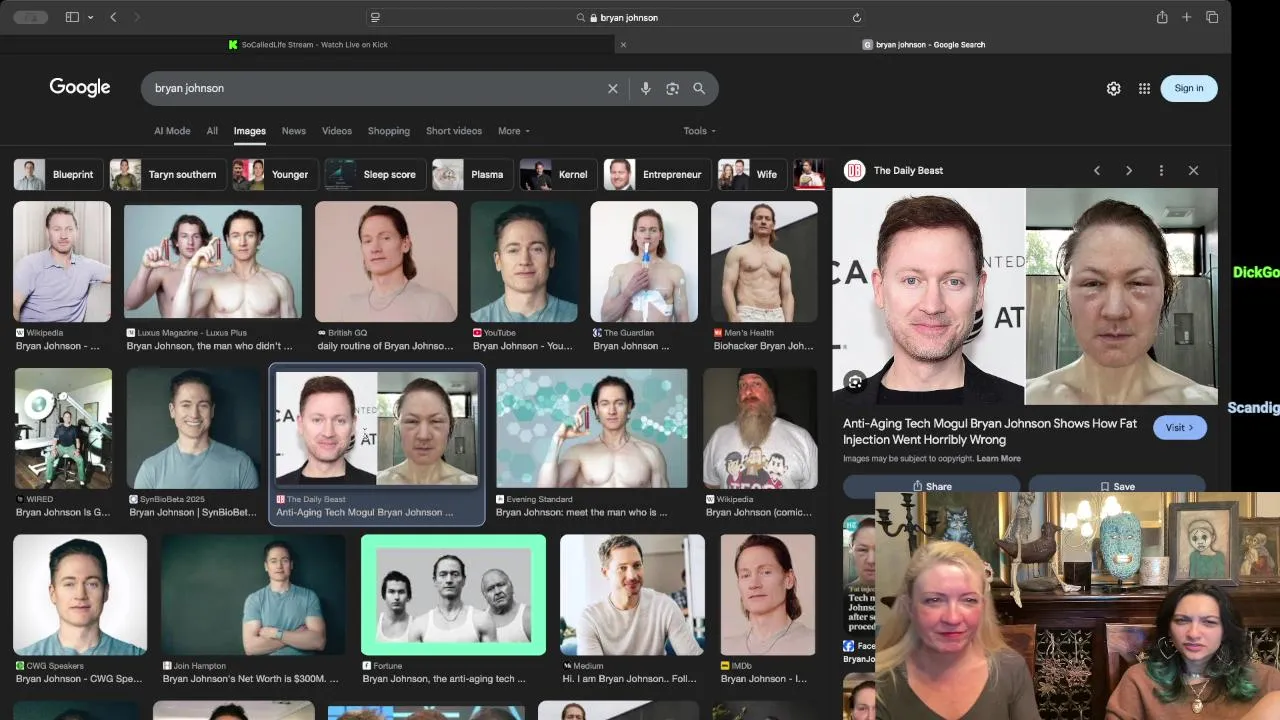Open the Safari sidebar toggle
Viewport: 1280px width, 720px height.
[x=72, y=17]
